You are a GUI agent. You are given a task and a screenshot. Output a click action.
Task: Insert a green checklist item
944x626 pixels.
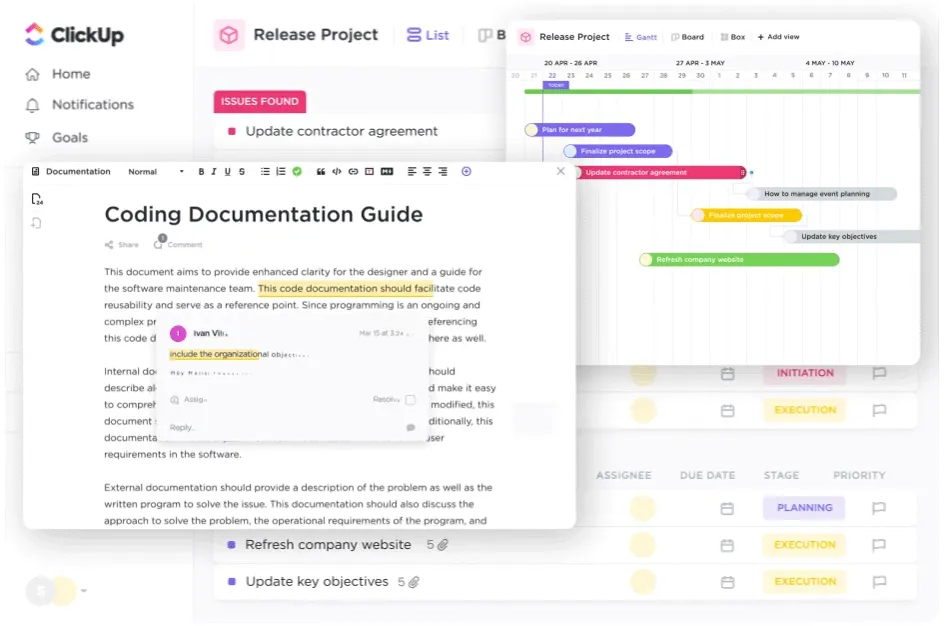(297, 172)
